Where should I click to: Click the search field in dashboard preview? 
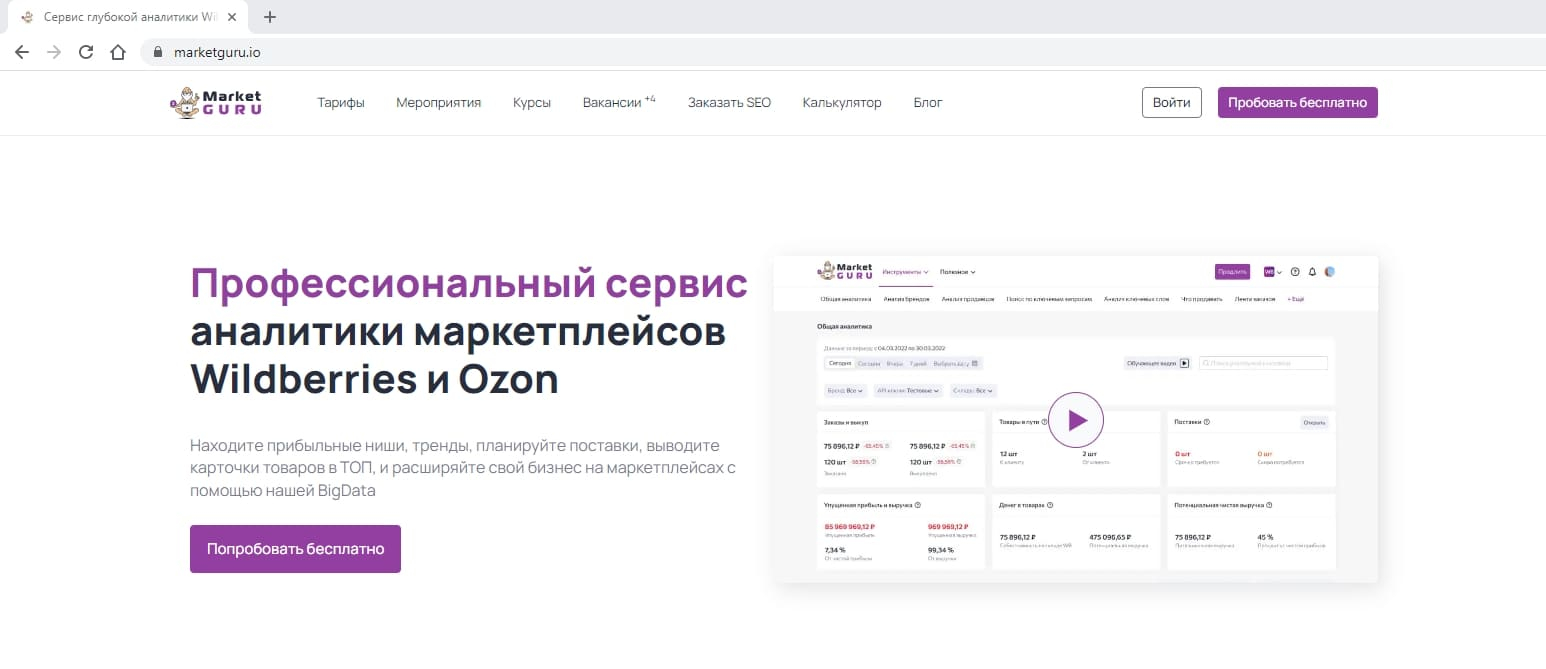[1263, 363]
